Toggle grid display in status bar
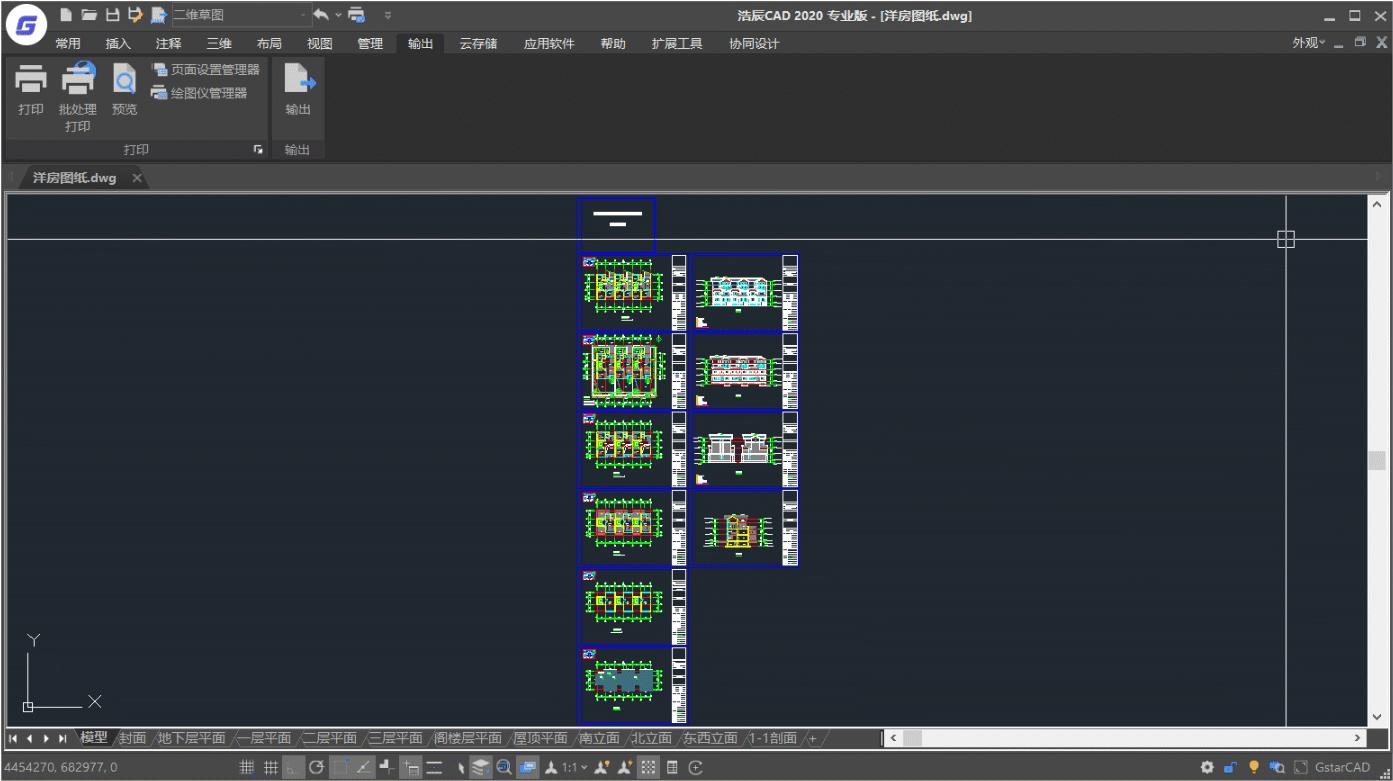Image resolution: width=1393 pixels, height=781 pixels. [247, 767]
